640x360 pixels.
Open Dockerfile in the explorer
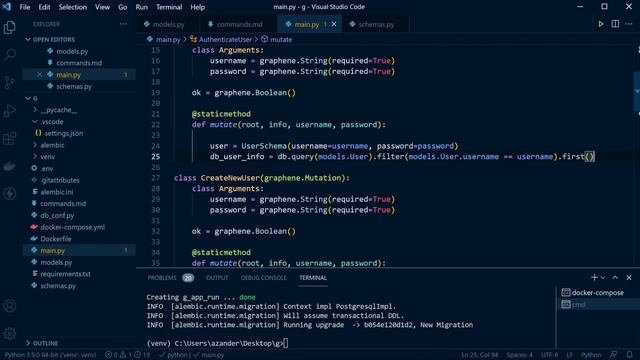pos(56,239)
